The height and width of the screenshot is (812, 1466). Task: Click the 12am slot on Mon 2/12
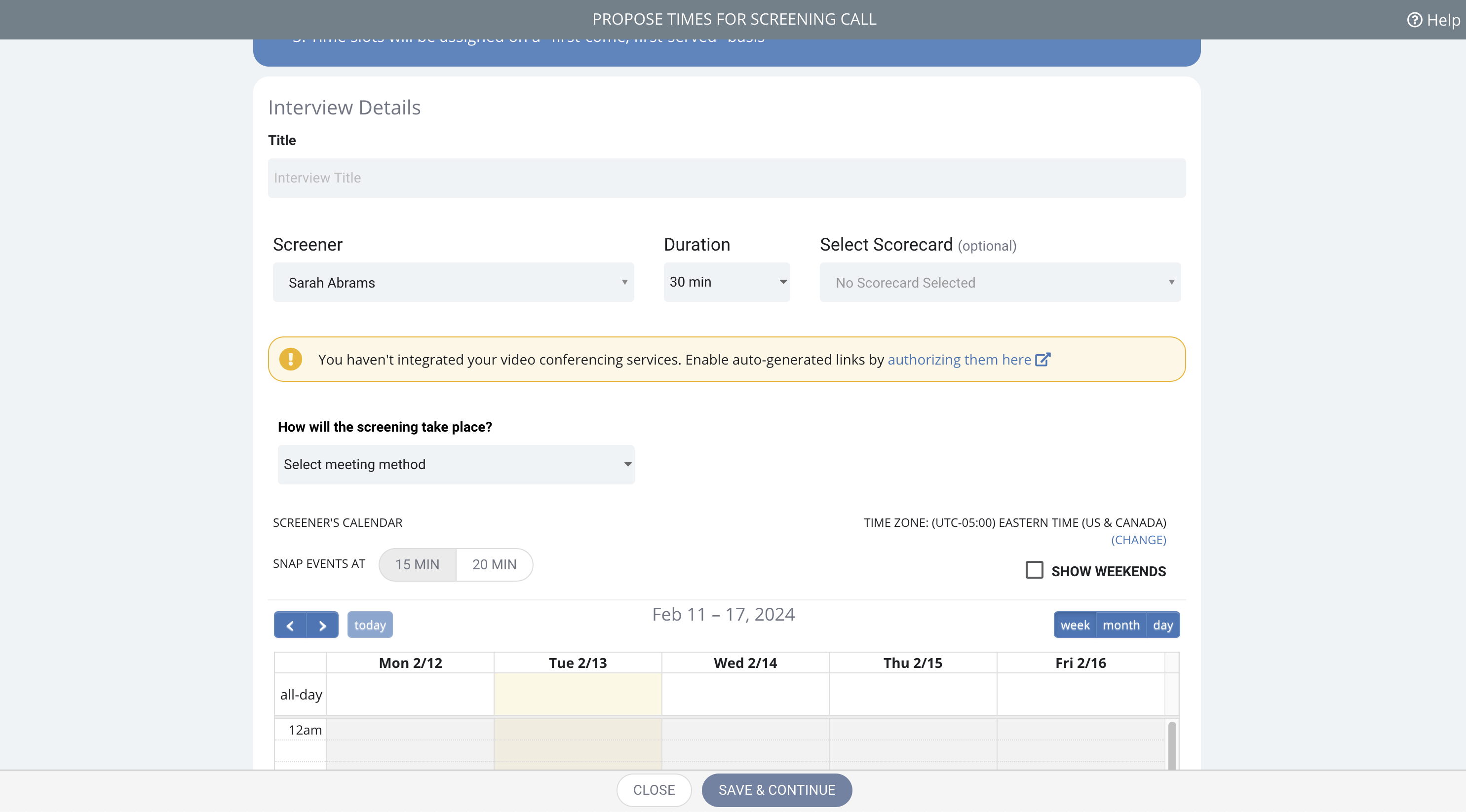click(x=410, y=730)
